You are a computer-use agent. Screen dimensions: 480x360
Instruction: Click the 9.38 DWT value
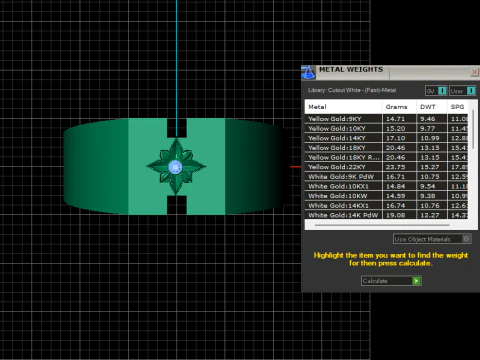[428, 196]
